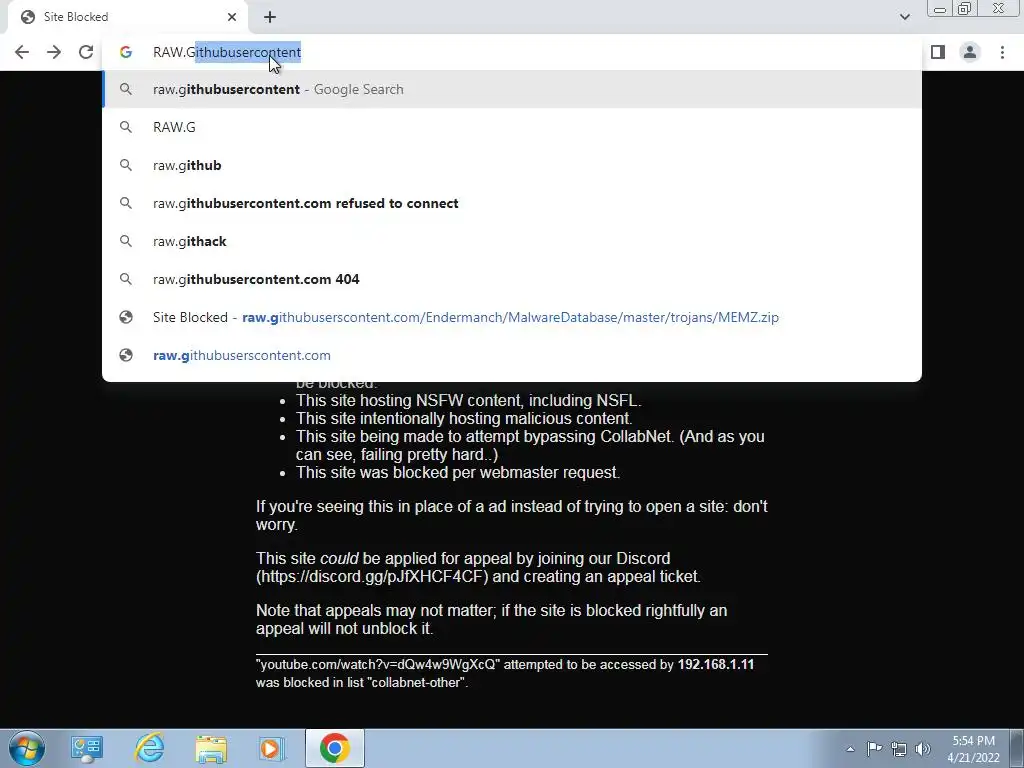Select the 'raw.githack' suggestion

pyautogui.click(x=512, y=241)
